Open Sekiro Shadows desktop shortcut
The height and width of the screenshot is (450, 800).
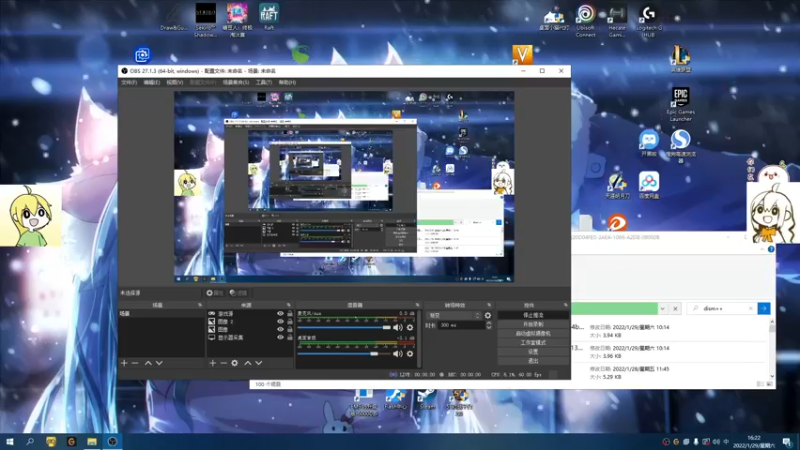pos(206,20)
